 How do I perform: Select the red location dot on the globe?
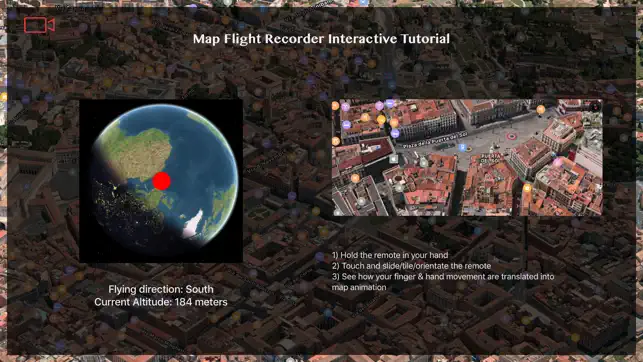(x=162, y=181)
